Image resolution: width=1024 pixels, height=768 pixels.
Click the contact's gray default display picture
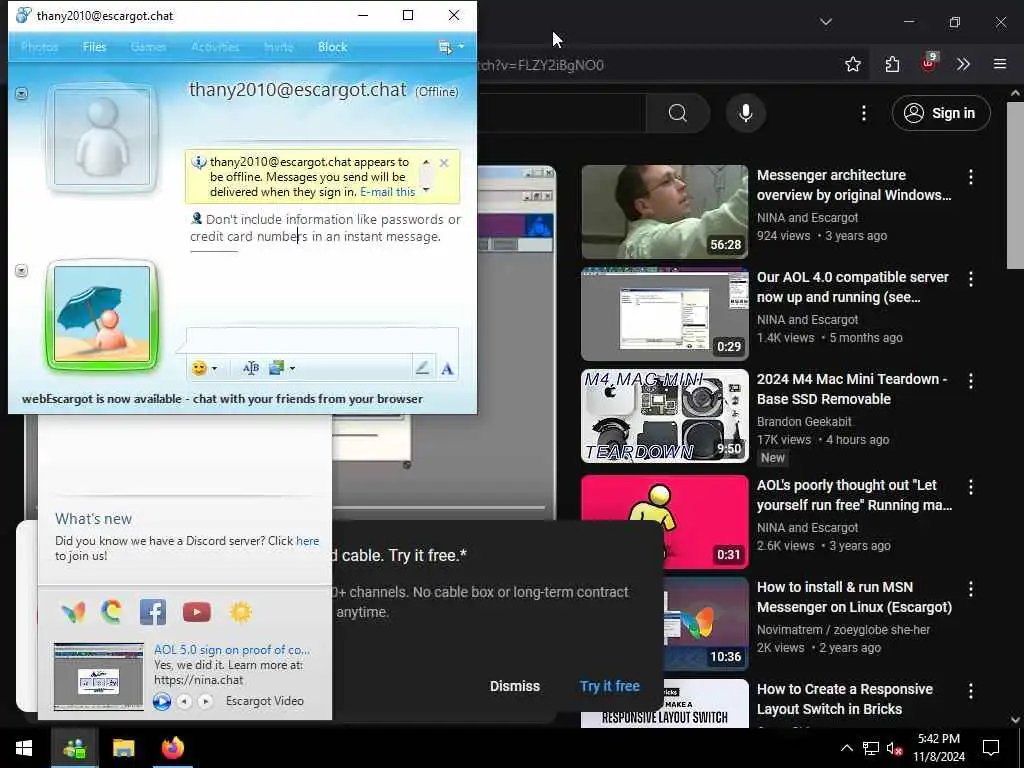pyautogui.click(x=102, y=137)
